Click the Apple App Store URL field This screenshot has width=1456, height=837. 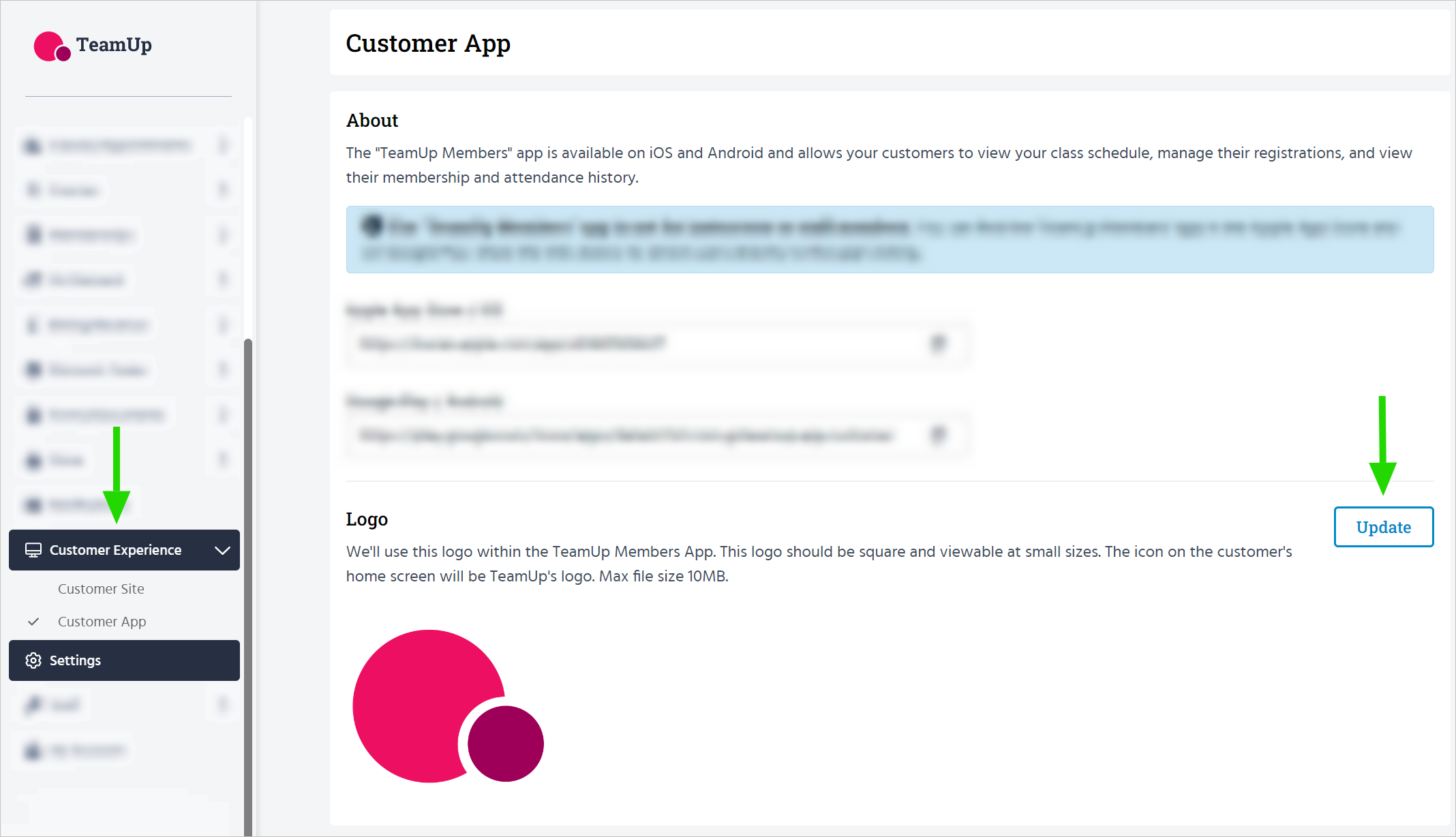click(641, 344)
